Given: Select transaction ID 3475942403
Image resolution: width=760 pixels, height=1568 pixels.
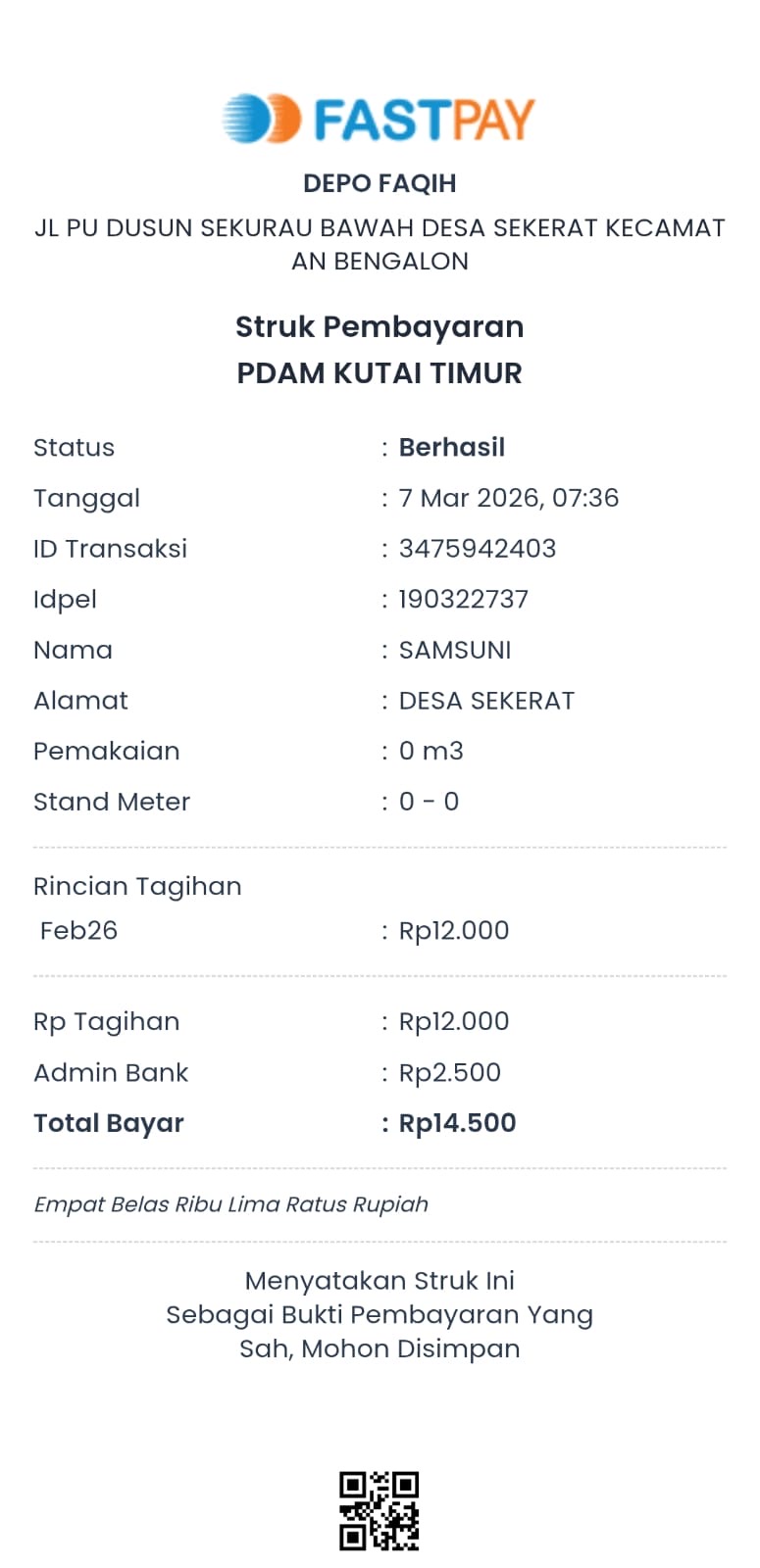Looking at the screenshot, I should pos(477,549).
